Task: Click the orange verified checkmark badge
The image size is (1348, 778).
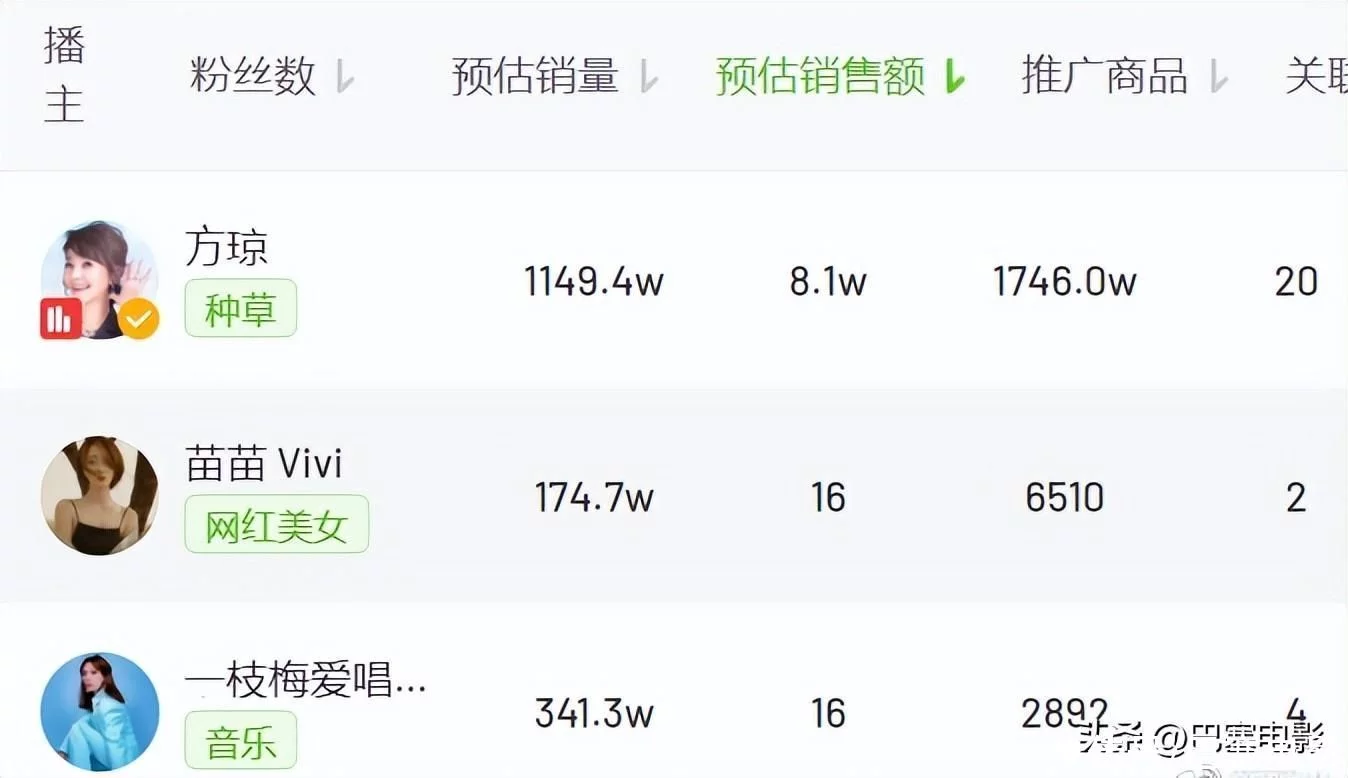Action: [139, 320]
